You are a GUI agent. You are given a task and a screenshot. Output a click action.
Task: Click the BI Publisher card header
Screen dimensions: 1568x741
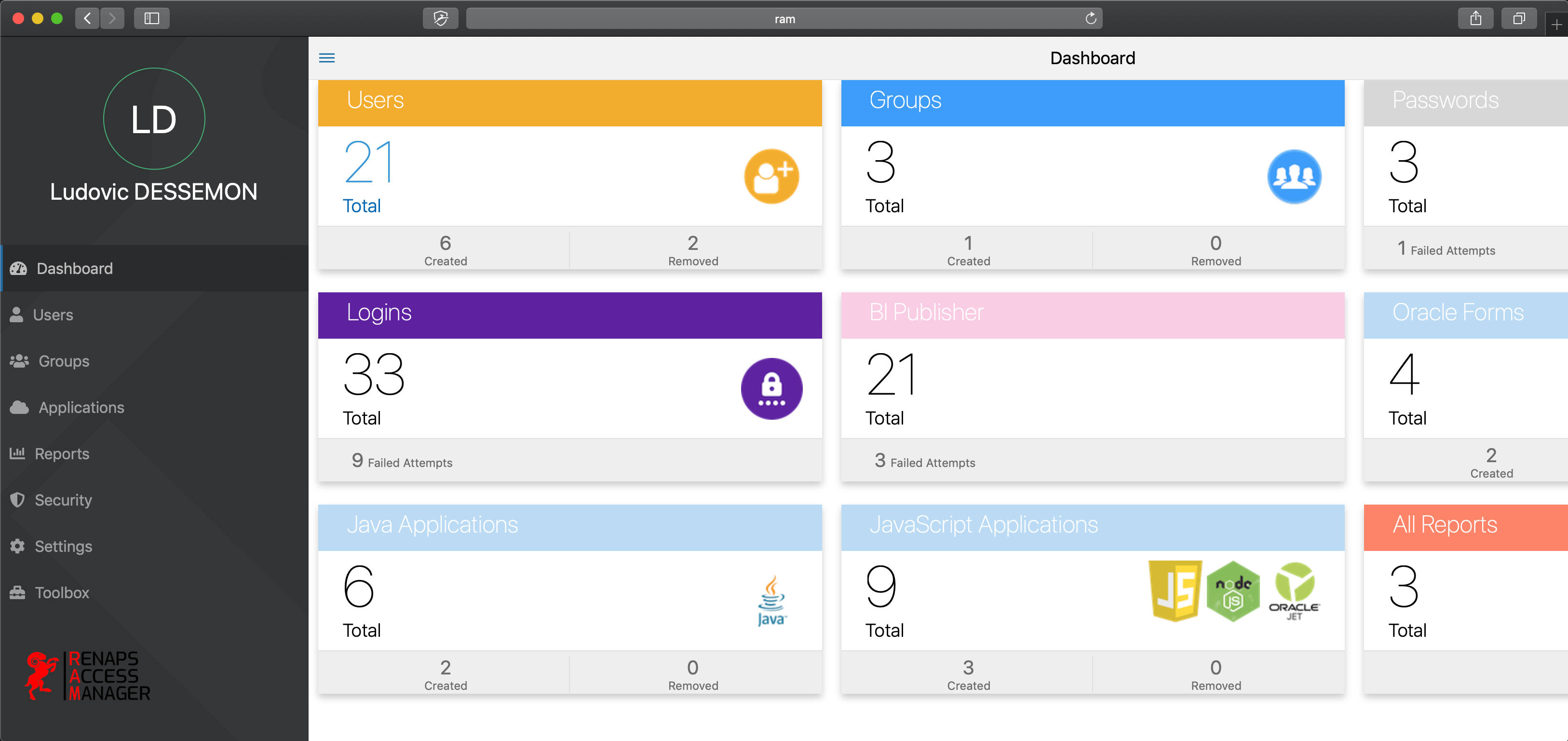point(1093,316)
